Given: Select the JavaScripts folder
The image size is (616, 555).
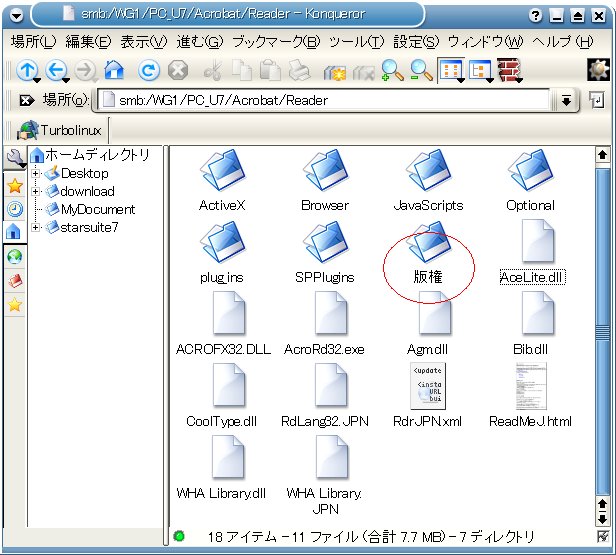Looking at the screenshot, I should pyautogui.click(x=428, y=181).
